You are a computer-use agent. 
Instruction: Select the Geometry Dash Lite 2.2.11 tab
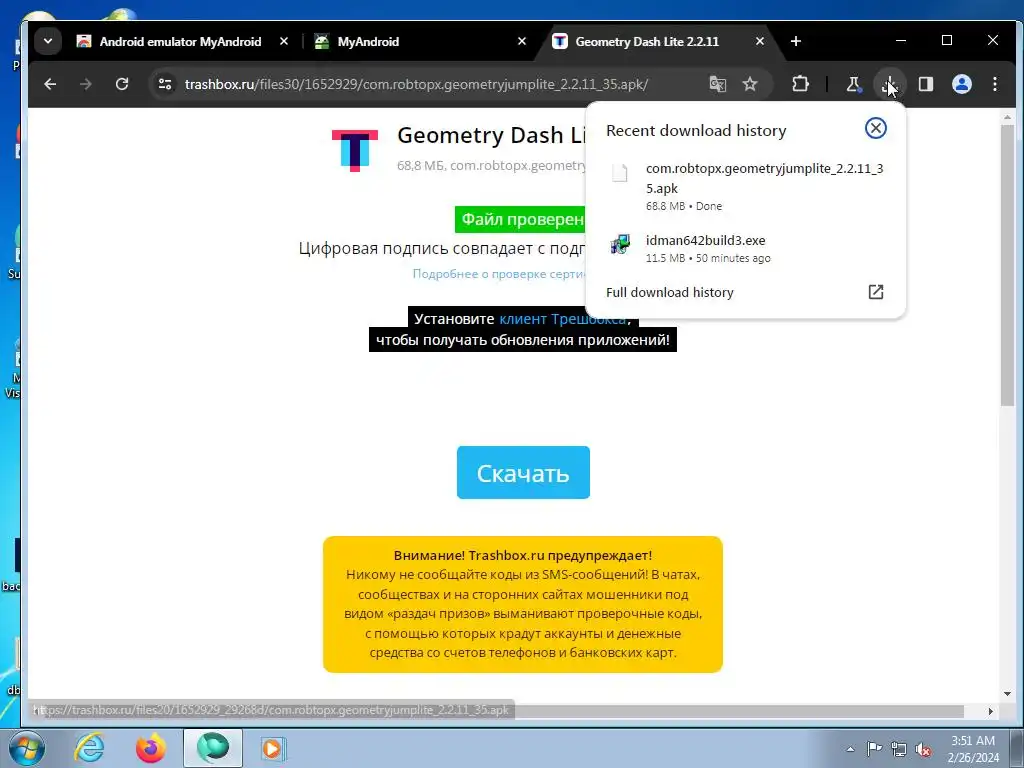(658, 42)
